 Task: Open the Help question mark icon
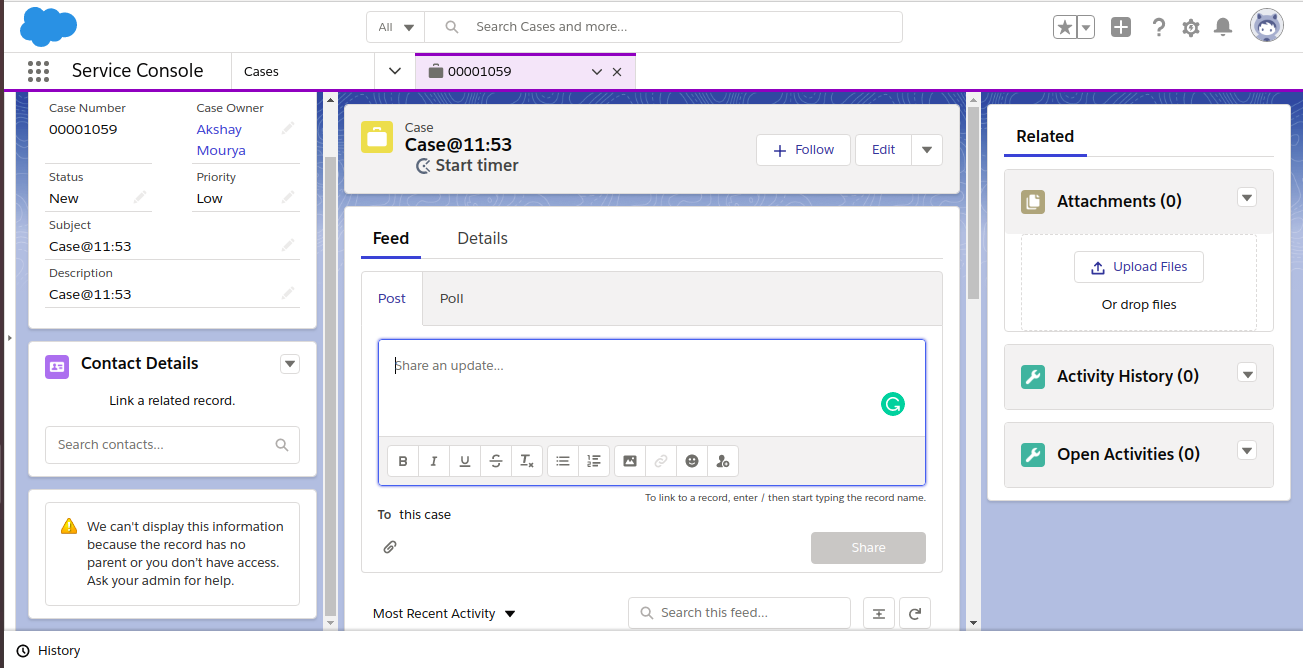pyautogui.click(x=1158, y=27)
